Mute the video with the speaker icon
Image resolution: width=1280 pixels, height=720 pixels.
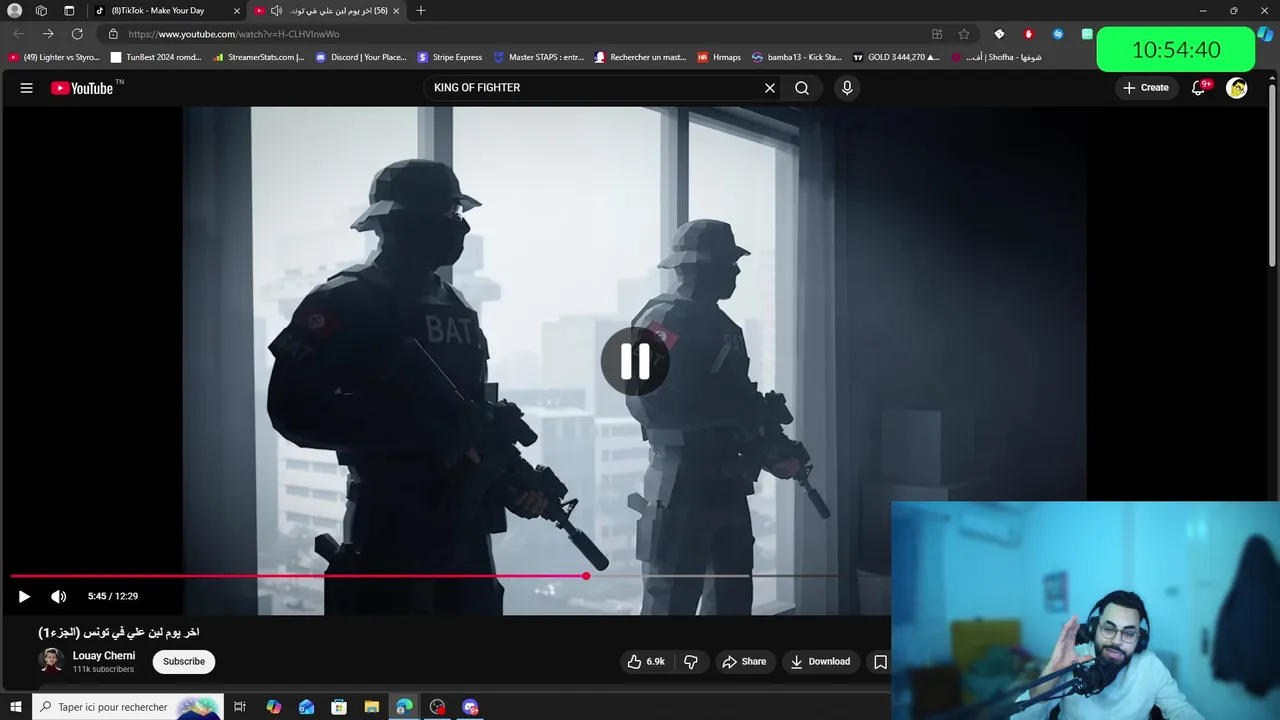click(59, 596)
